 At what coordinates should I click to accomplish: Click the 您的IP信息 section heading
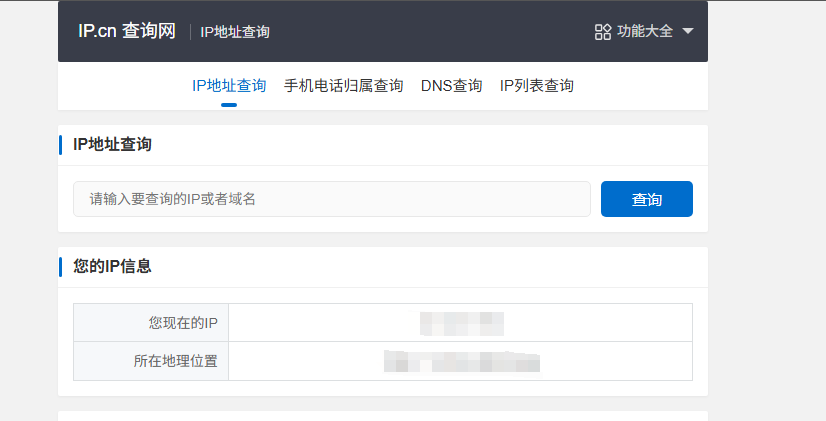pyautogui.click(x=112, y=266)
